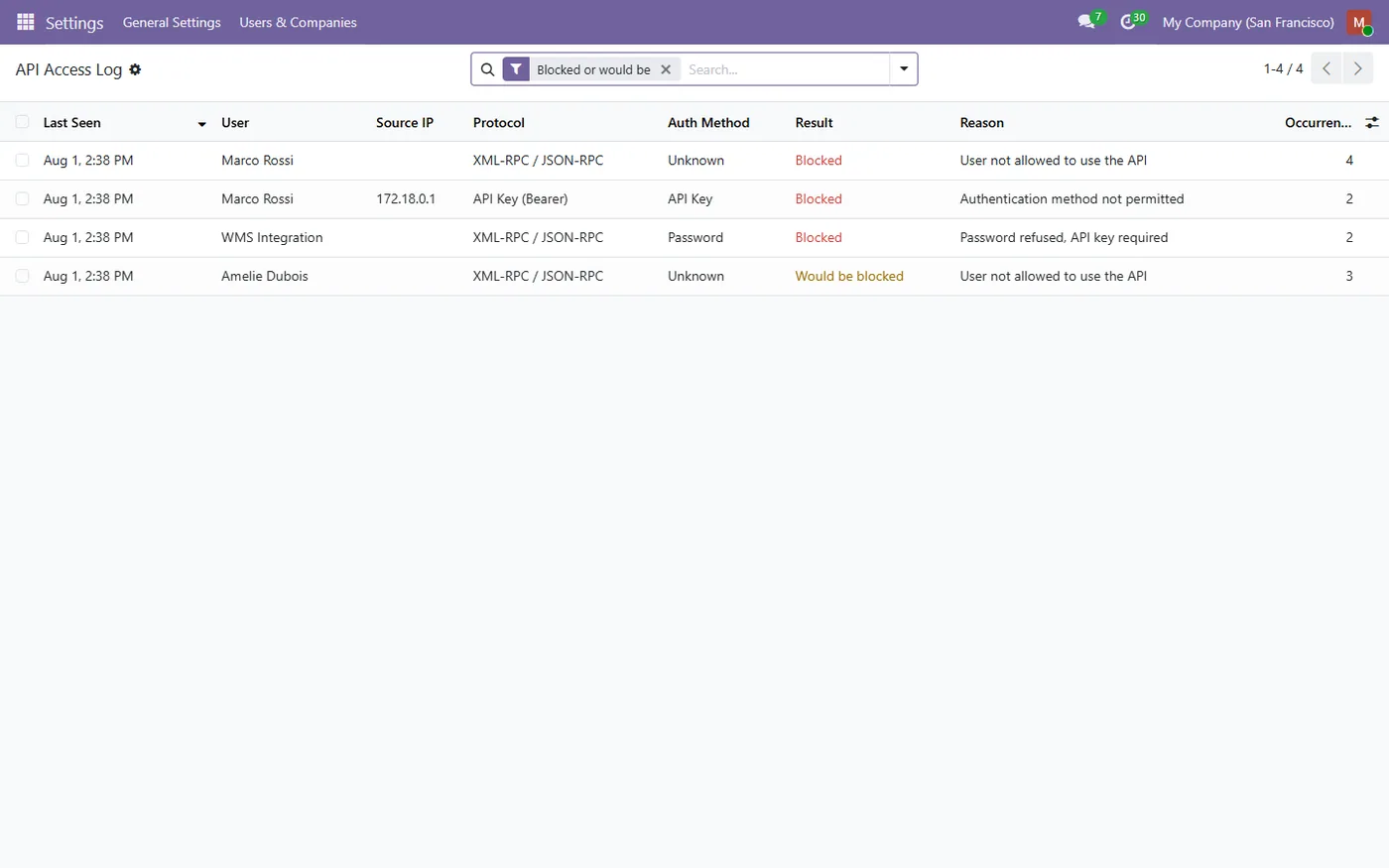The height and width of the screenshot is (868, 1389).
Task: Click the Last Seen sort arrow
Action: point(201,124)
